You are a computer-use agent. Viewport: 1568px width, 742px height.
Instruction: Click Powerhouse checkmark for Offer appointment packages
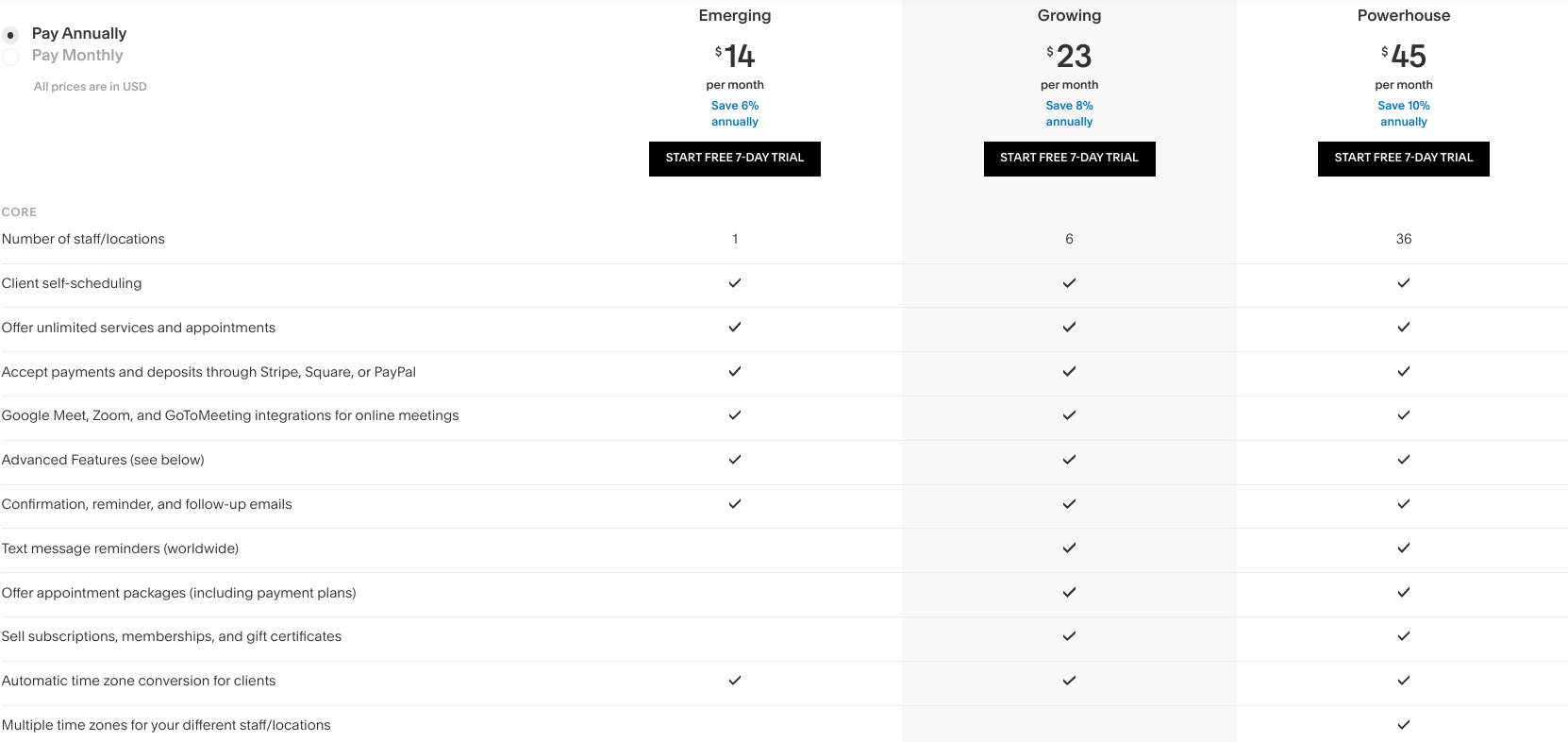(x=1404, y=592)
